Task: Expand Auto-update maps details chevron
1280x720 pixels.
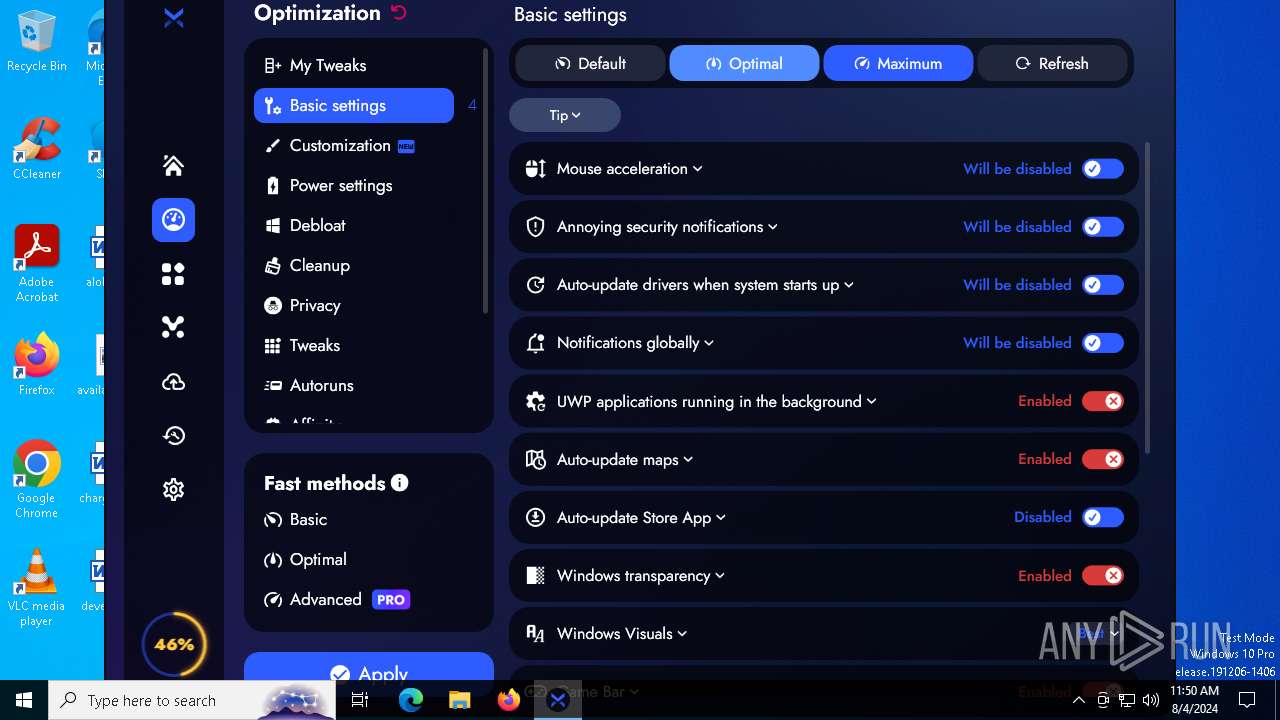Action: 688,459
